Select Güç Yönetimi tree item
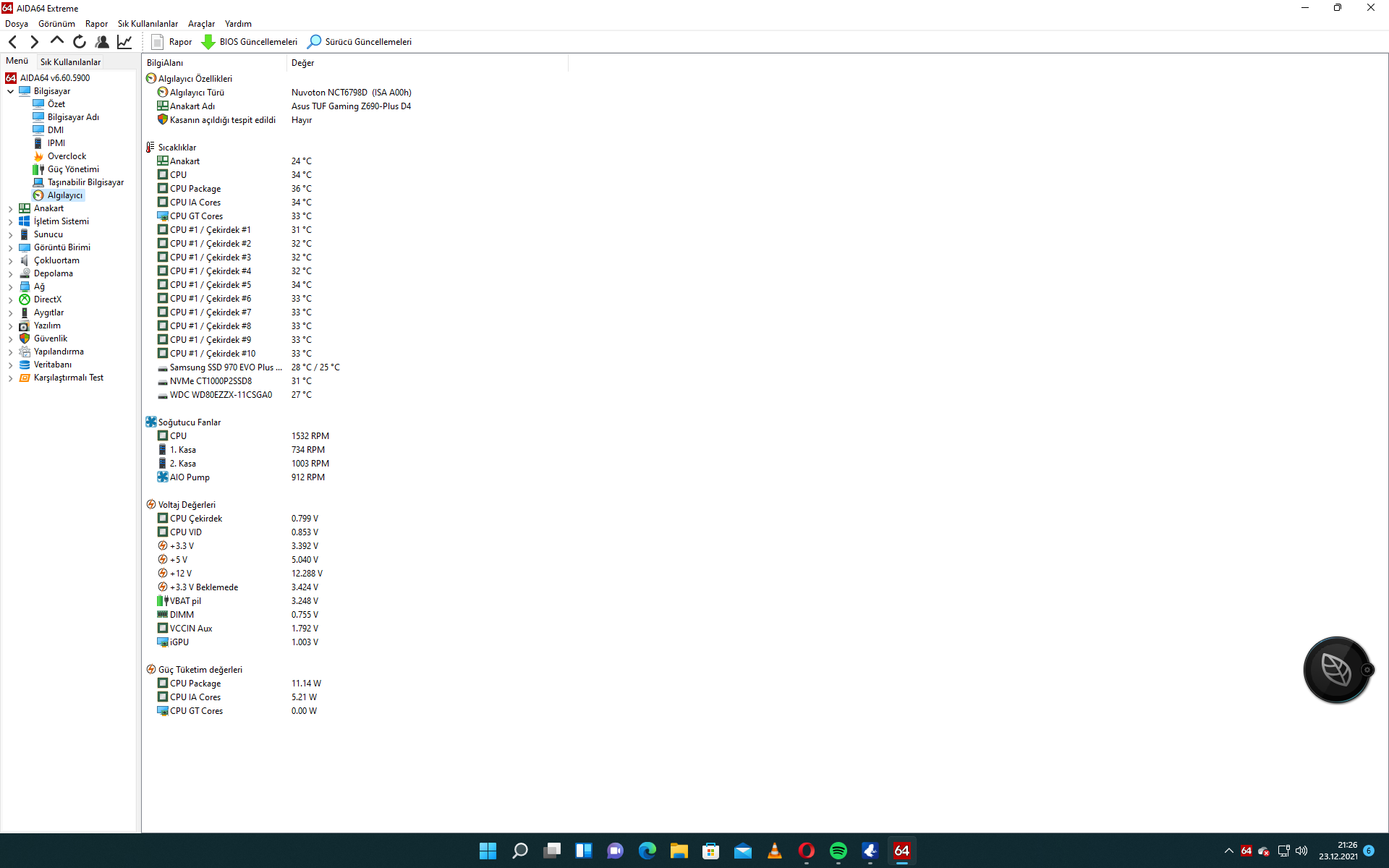The image size is (1389, 868). [x=73, y=169]
